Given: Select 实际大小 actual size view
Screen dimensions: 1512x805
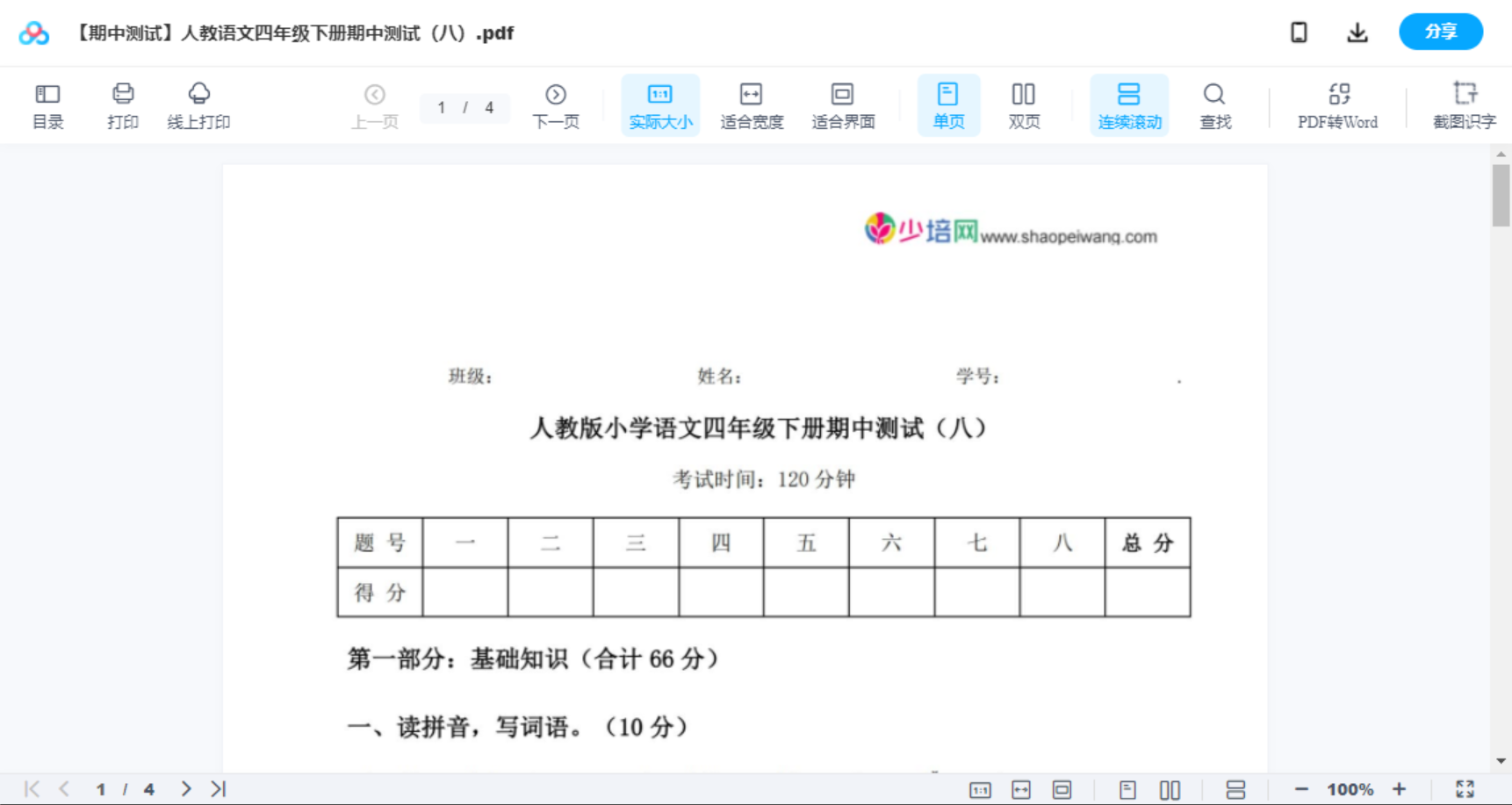Looking at the screenshot, I should pos(659,104).
